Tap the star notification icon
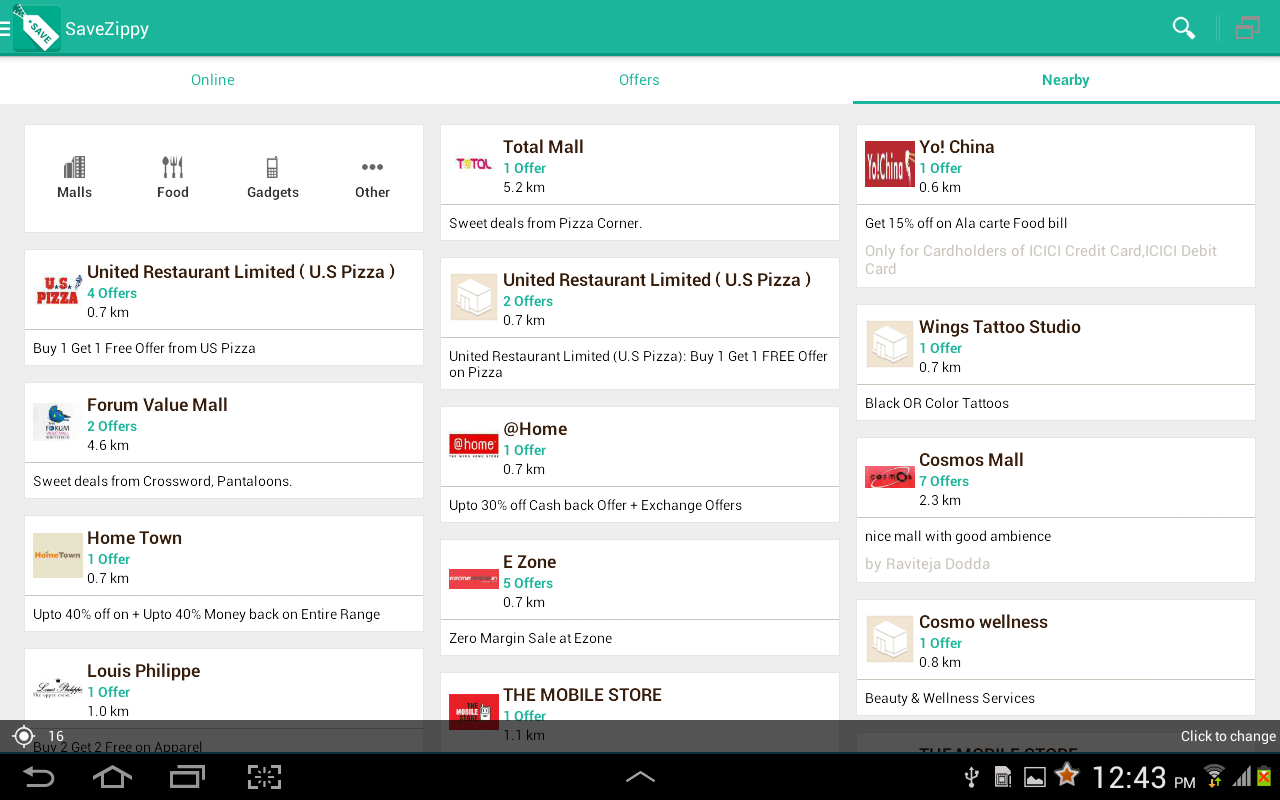 point(1067,775)
